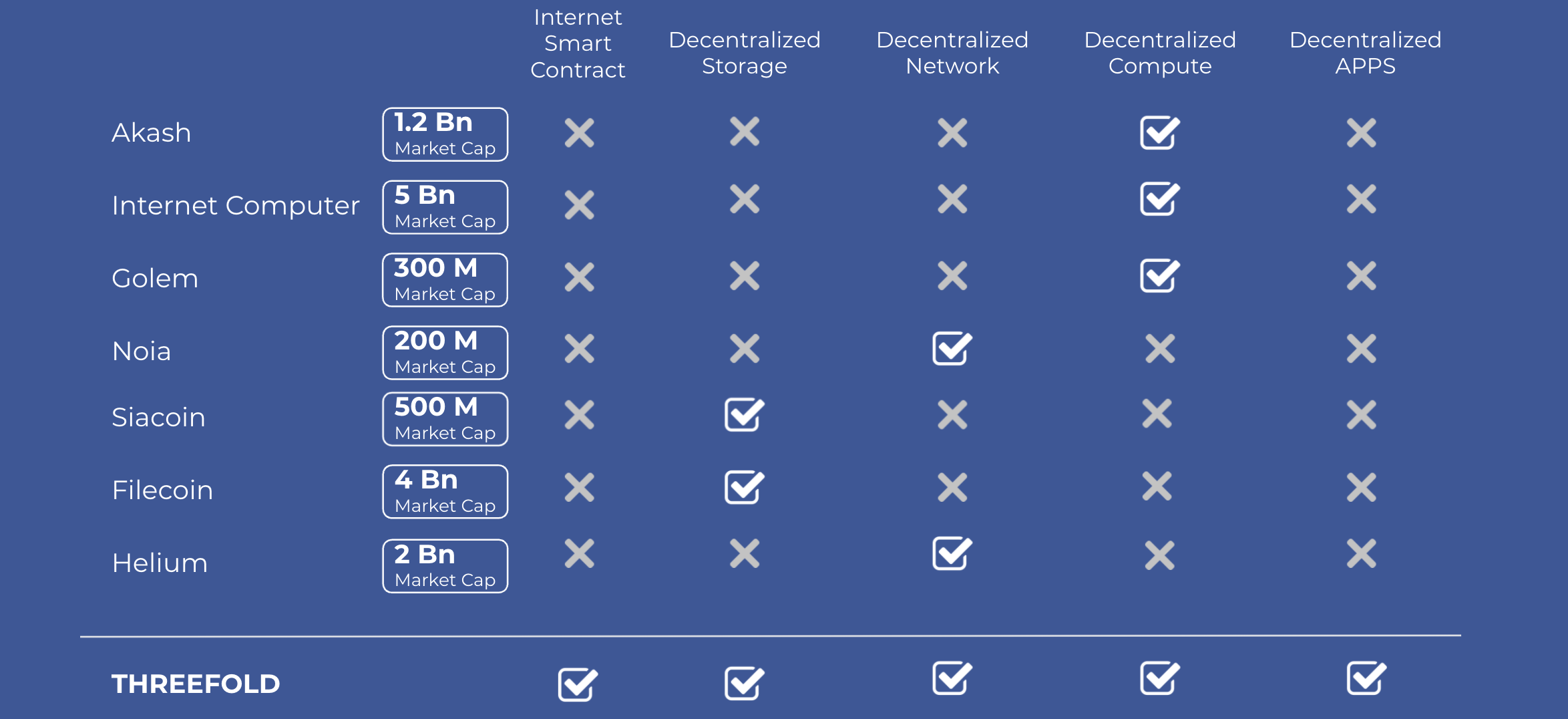Click Filecoin's Decentralized Storage checkmark
This screenshot has width=1568, height=719.
pos(744,487)
